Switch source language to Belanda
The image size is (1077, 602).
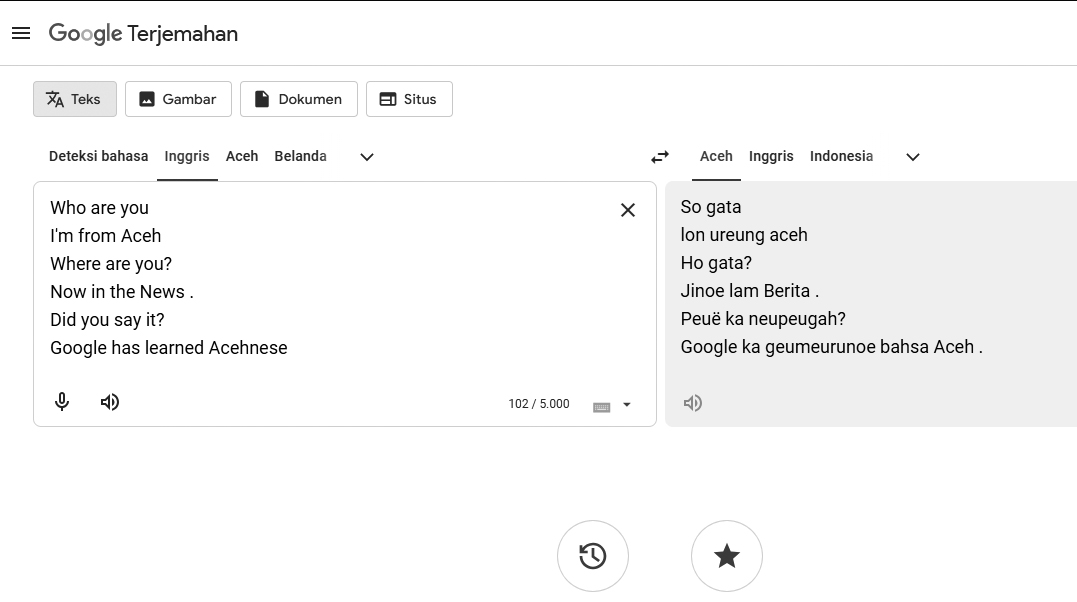tap(300, 156)
